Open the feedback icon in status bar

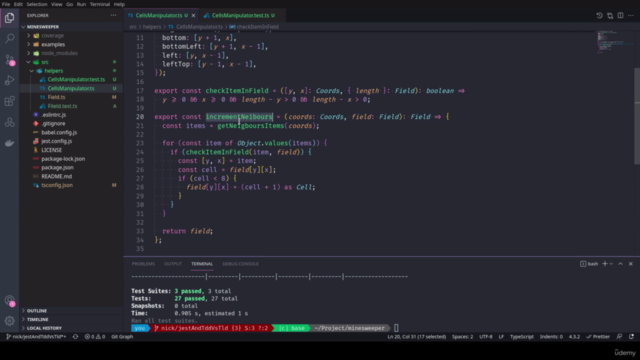coord(619,337)
